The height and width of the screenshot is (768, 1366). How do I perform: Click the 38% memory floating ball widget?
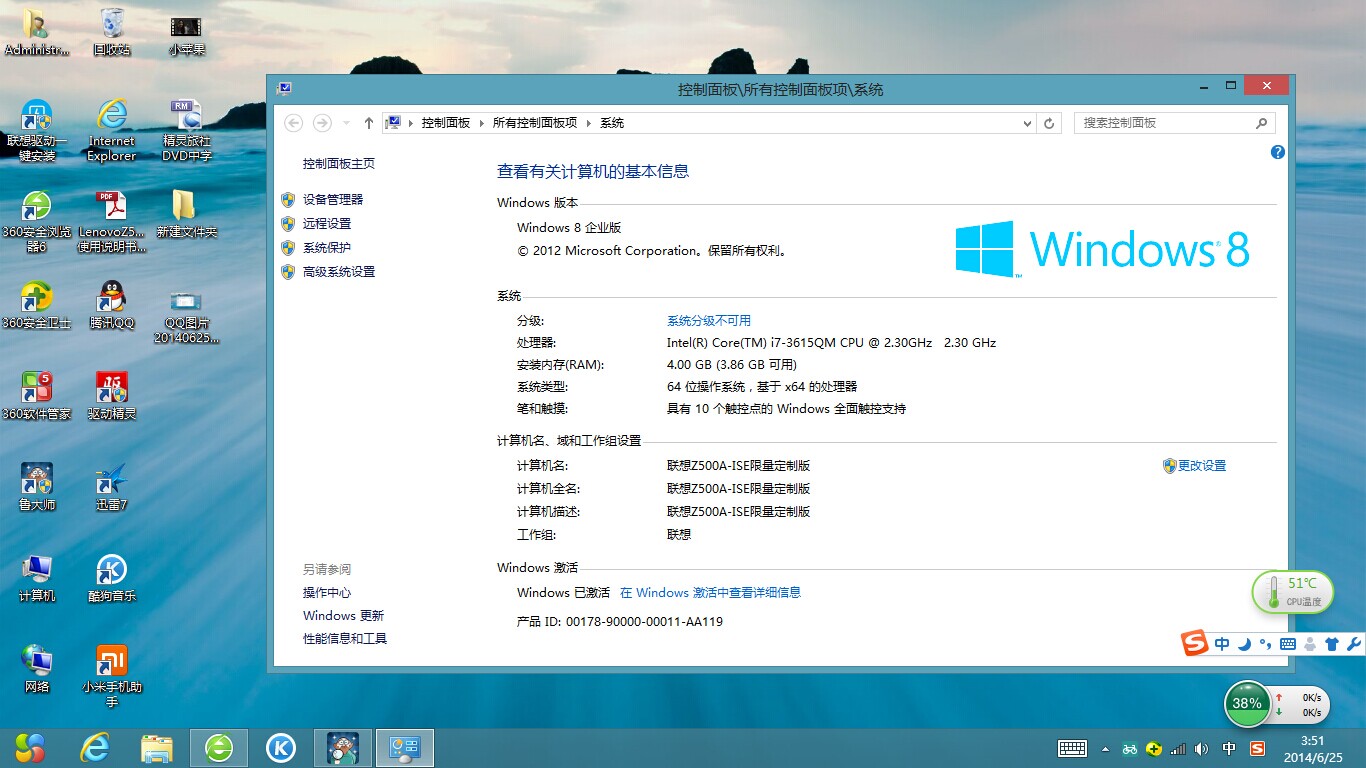[1247, 703]
